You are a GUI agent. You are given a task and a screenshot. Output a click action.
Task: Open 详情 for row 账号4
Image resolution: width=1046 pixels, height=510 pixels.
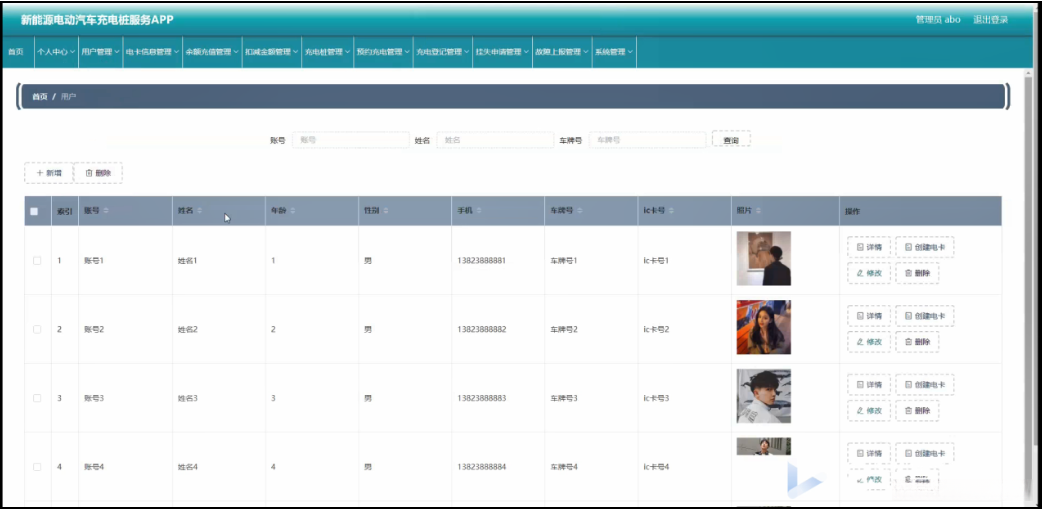point(869,453)
